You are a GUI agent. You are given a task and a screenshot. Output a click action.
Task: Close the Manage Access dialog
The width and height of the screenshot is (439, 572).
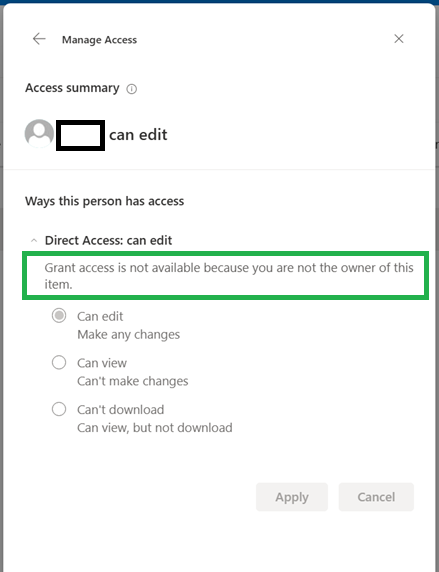399,39
